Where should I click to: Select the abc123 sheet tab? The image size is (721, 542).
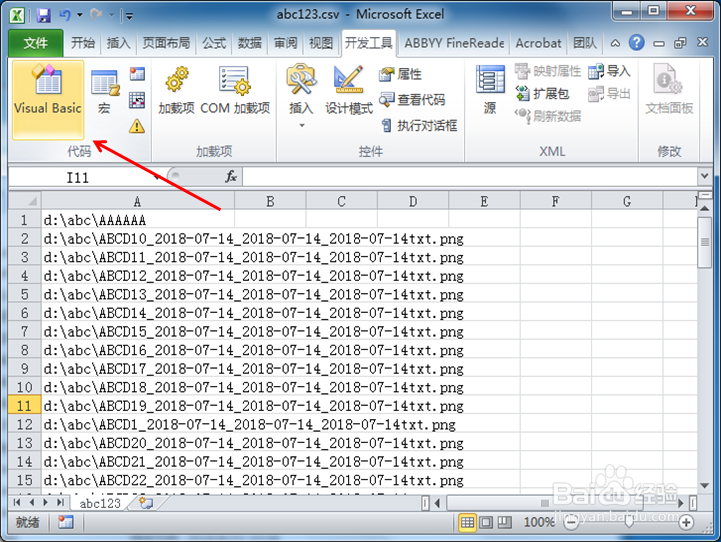[100, 503]
